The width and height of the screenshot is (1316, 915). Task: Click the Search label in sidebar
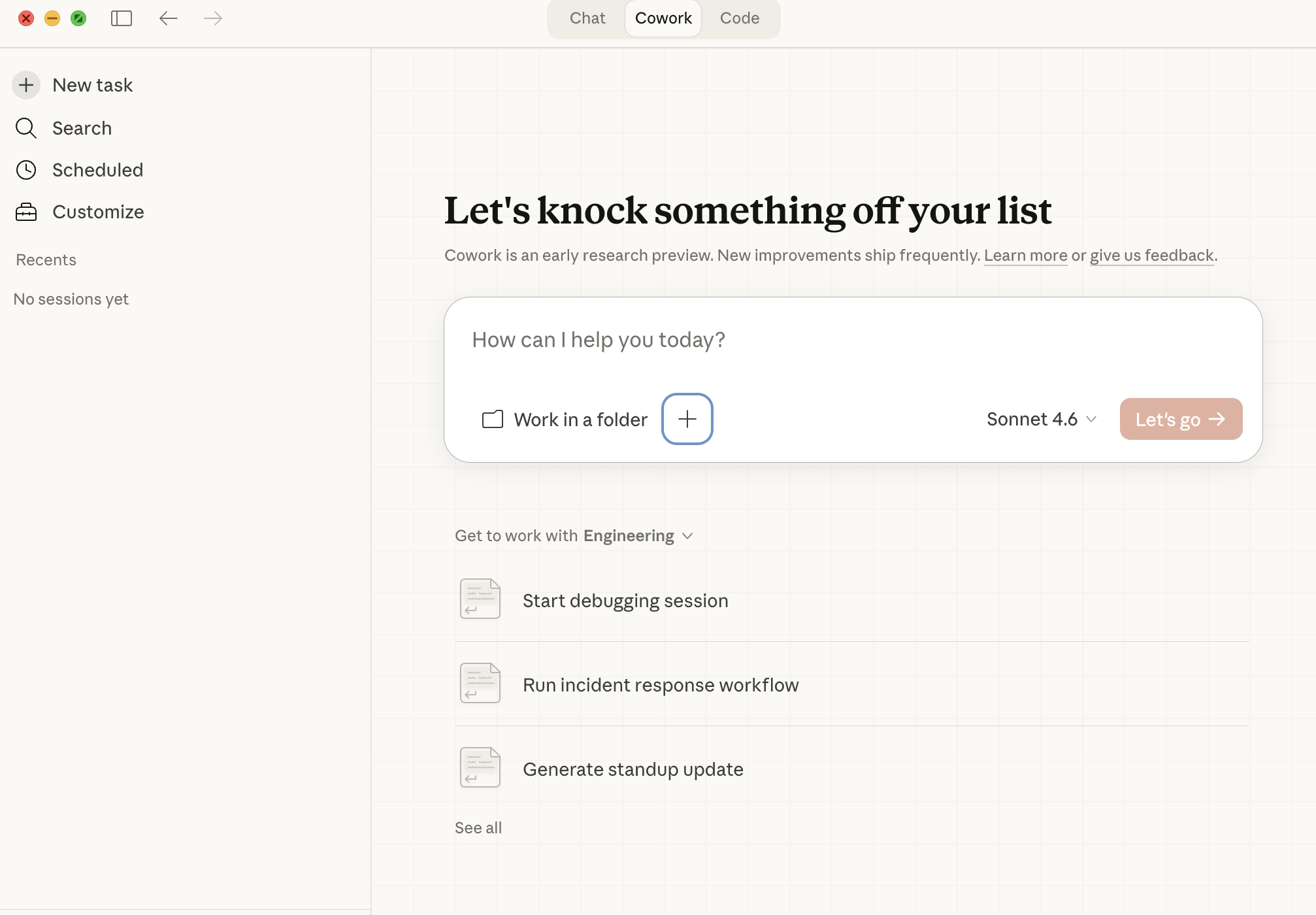[82, 128]
